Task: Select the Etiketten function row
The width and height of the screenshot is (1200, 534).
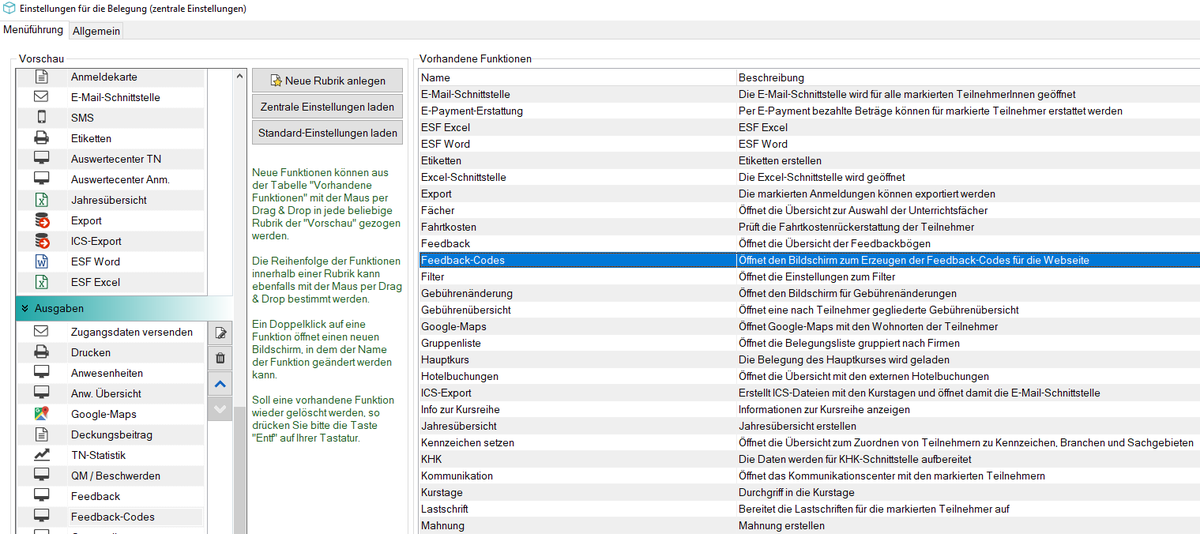Action: click(808, 160)
